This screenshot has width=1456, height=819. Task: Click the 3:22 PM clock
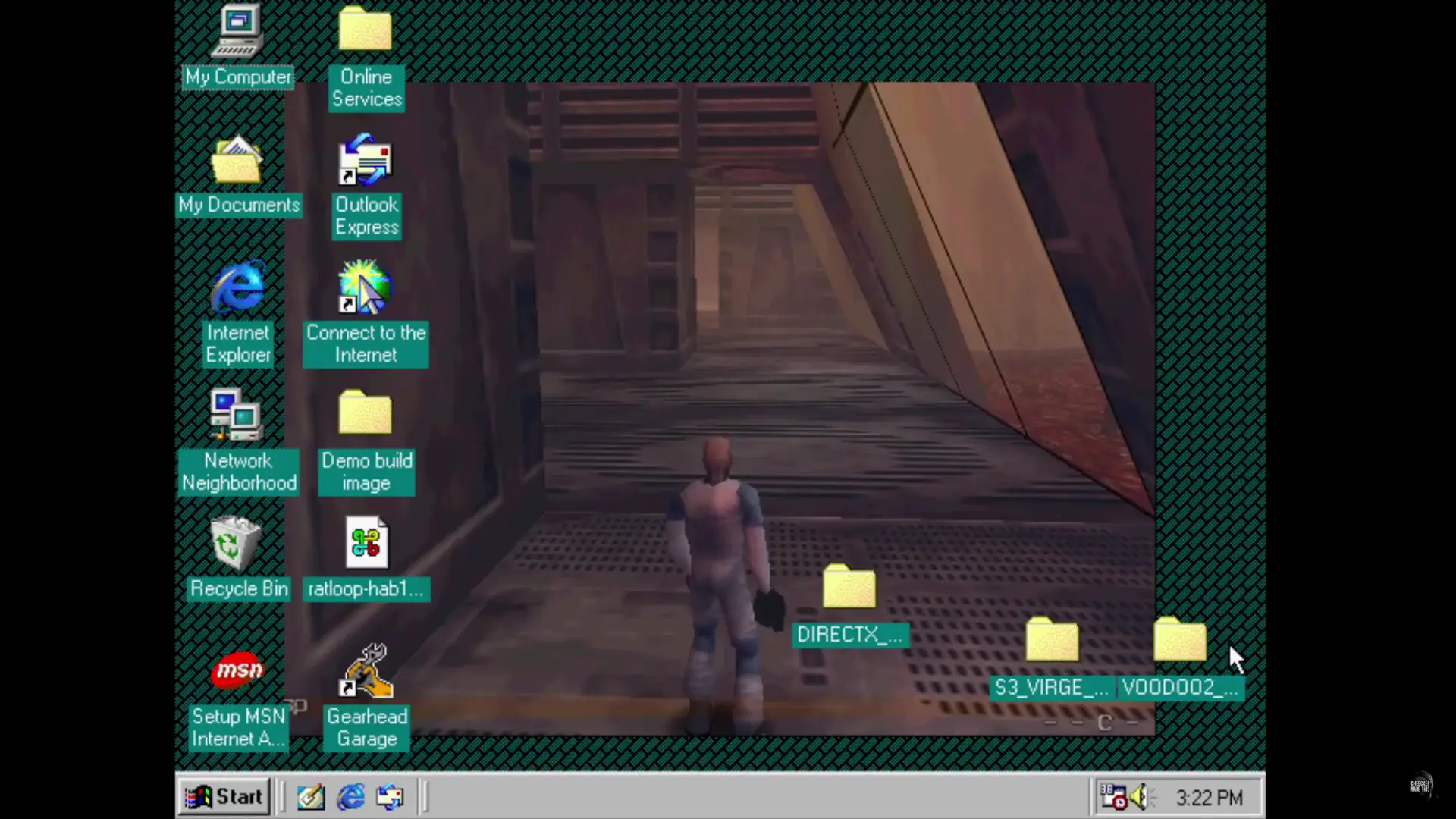pyautogui.click(x=1209, y=796)
